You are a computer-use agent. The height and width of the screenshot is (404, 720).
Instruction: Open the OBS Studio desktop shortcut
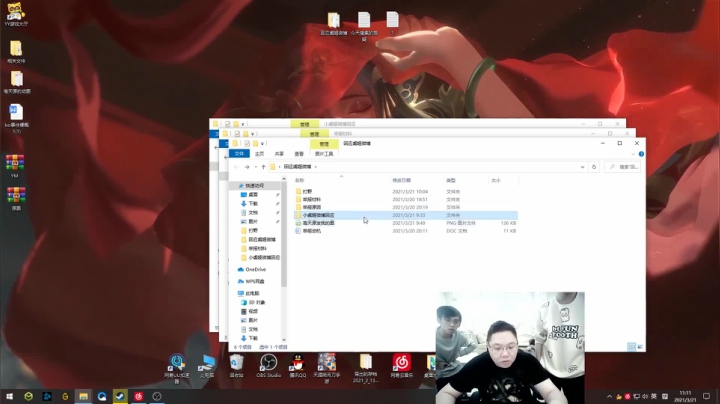268,365
